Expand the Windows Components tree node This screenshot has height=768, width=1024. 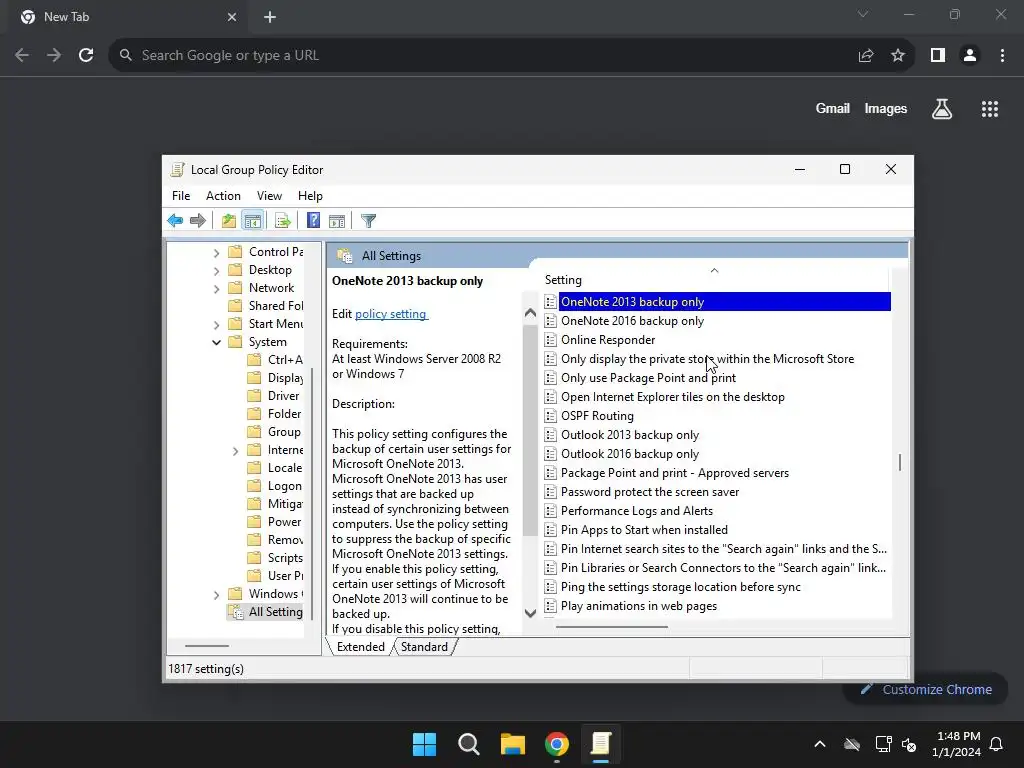[217, 594]
